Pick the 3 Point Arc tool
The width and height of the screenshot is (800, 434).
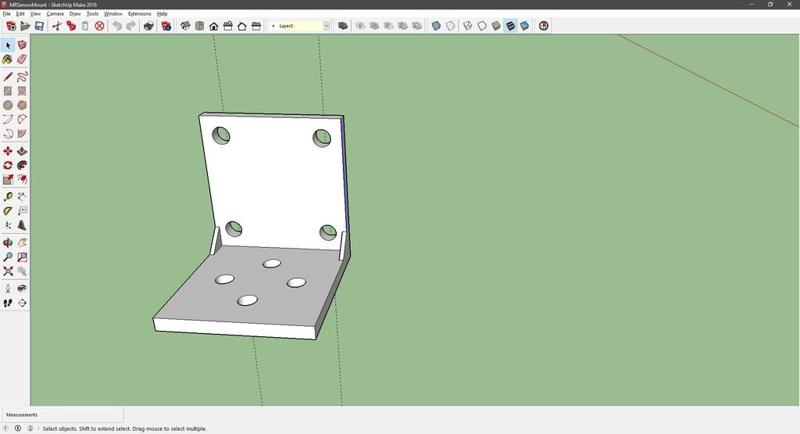pos(8,134)
